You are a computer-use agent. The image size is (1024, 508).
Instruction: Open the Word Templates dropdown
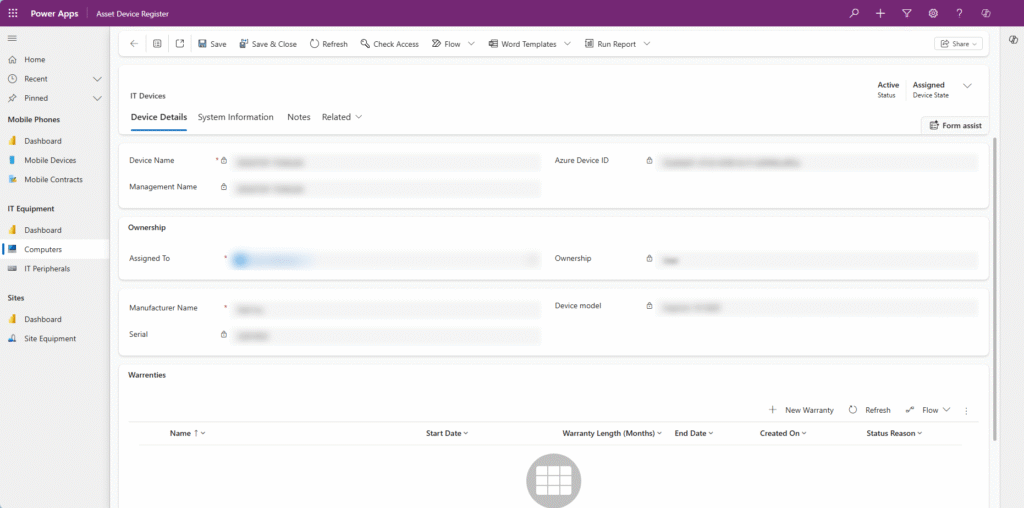tap(567, 44)
